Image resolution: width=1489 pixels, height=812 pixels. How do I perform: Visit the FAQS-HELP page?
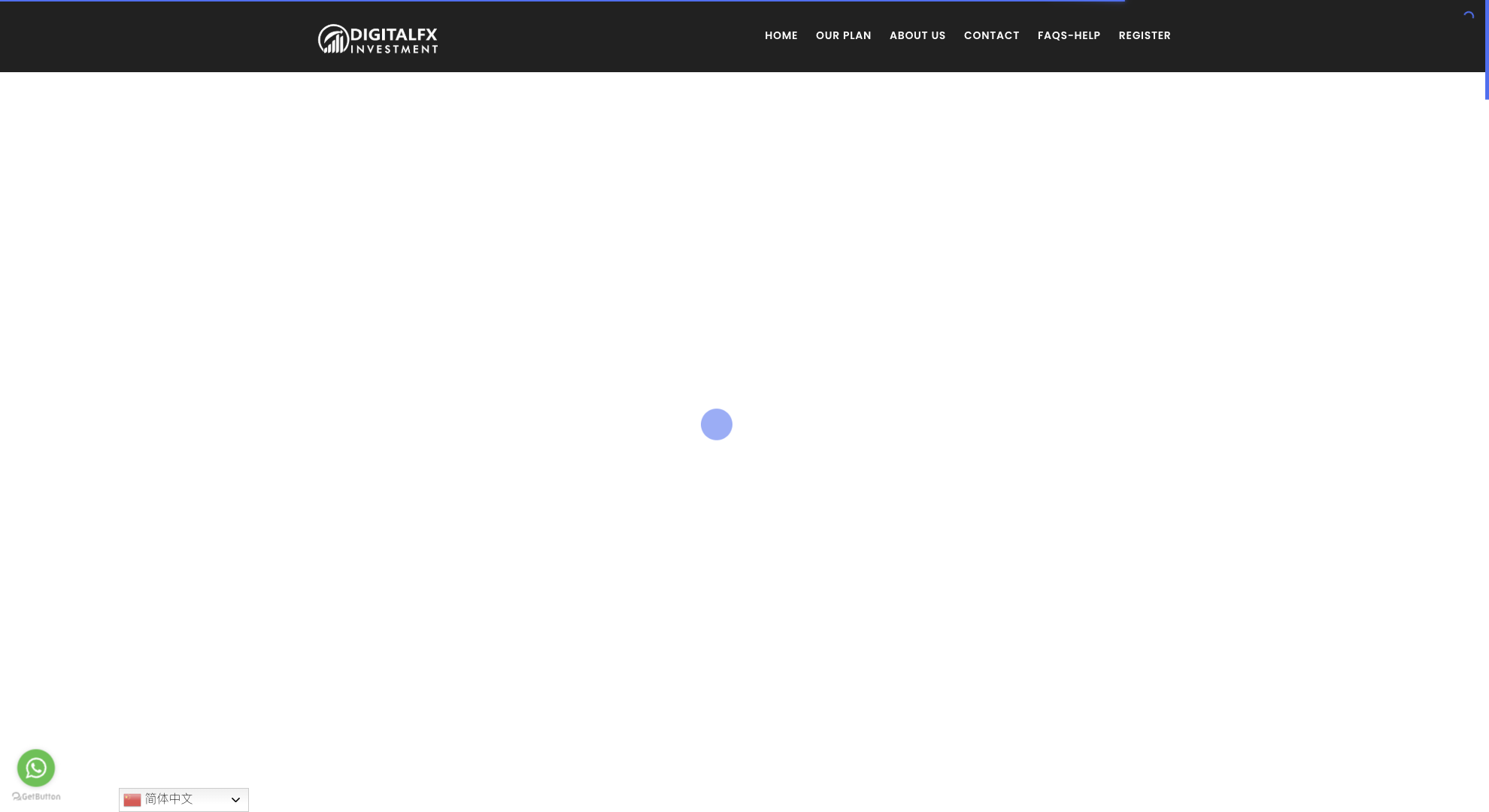point(1069,35)
